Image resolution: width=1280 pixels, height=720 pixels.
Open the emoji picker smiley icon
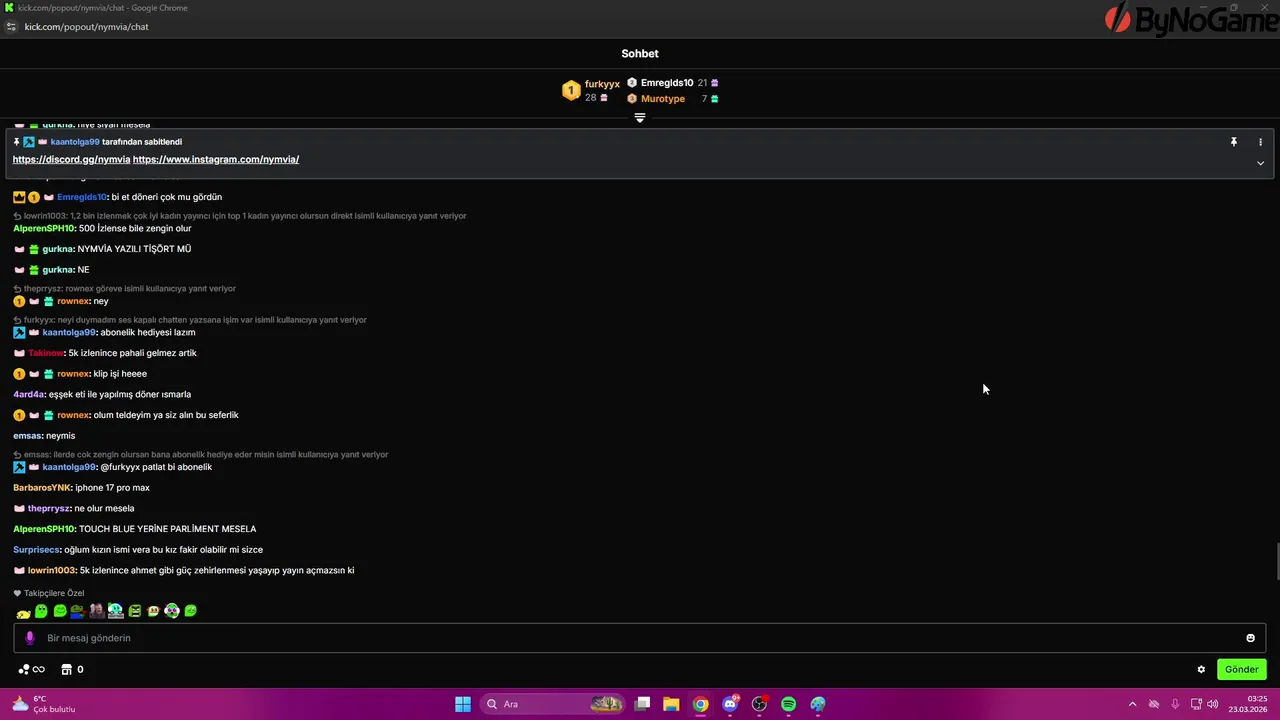(1250, 638)
